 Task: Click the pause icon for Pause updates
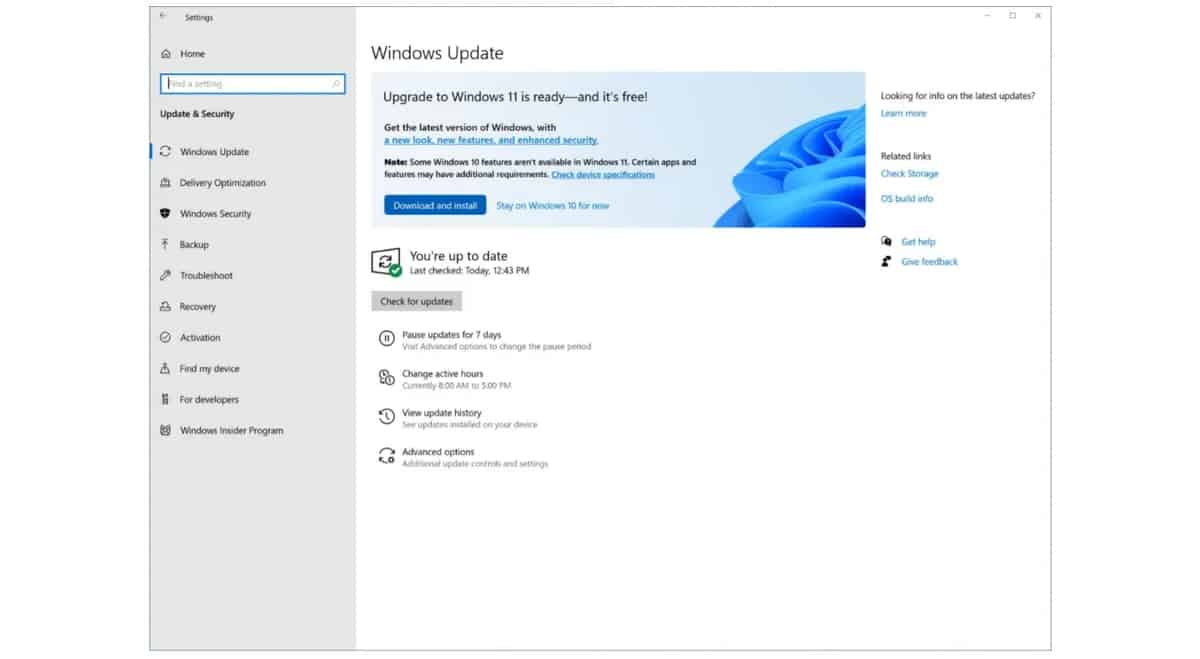[x=386, y=340]
